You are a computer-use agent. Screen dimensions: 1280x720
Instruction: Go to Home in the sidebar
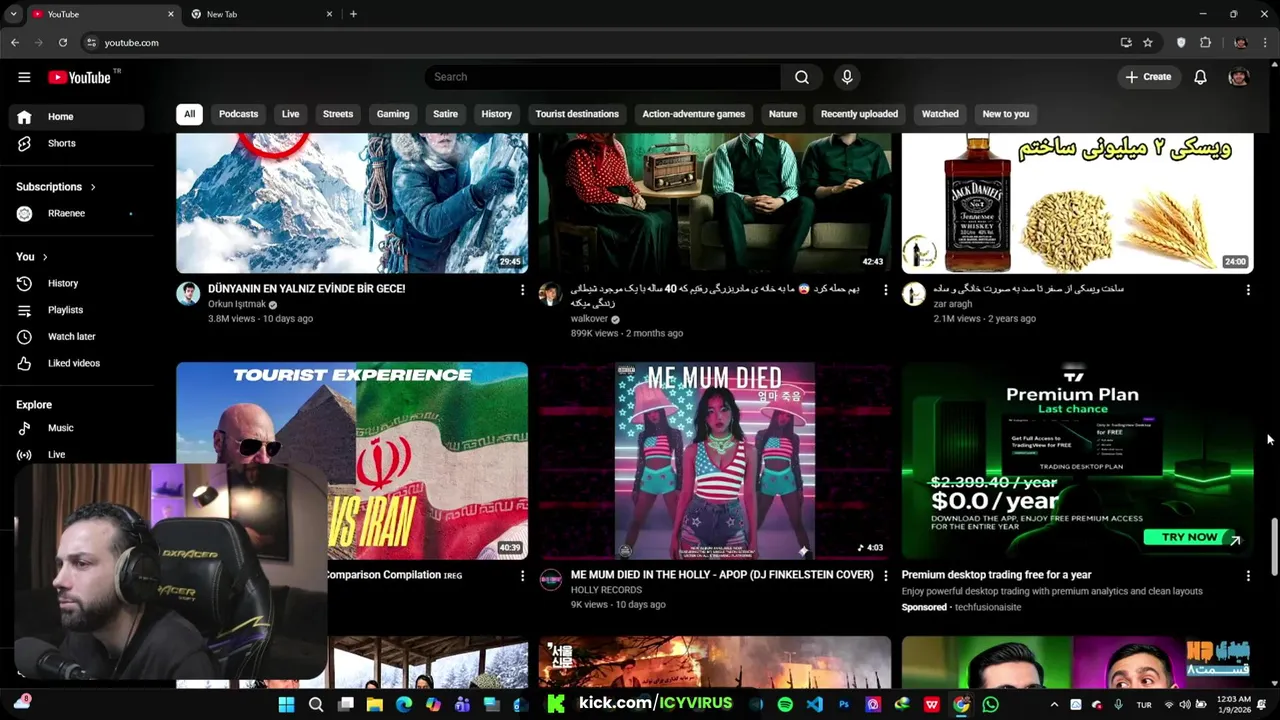pyautogui.click(x=77, y=117)
